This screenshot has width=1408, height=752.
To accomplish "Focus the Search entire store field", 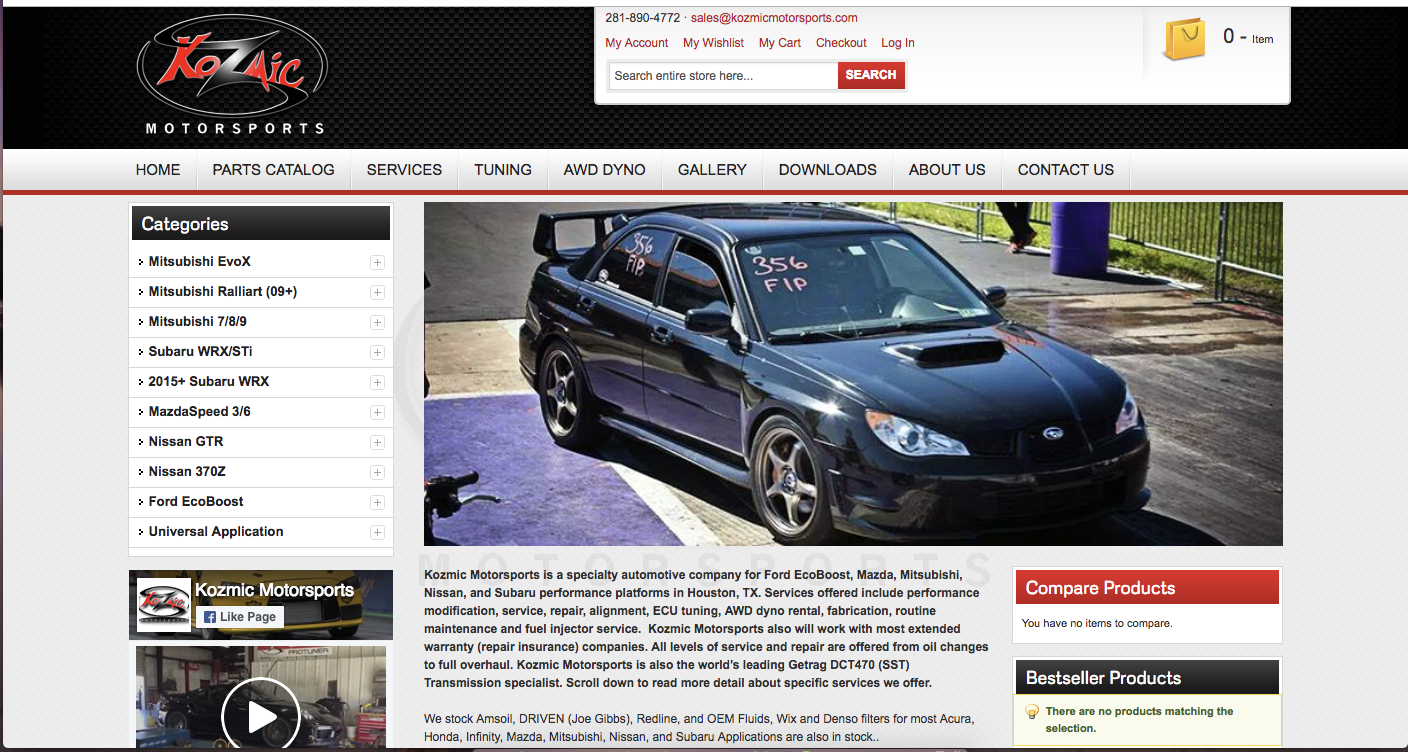I will point(723,76).
